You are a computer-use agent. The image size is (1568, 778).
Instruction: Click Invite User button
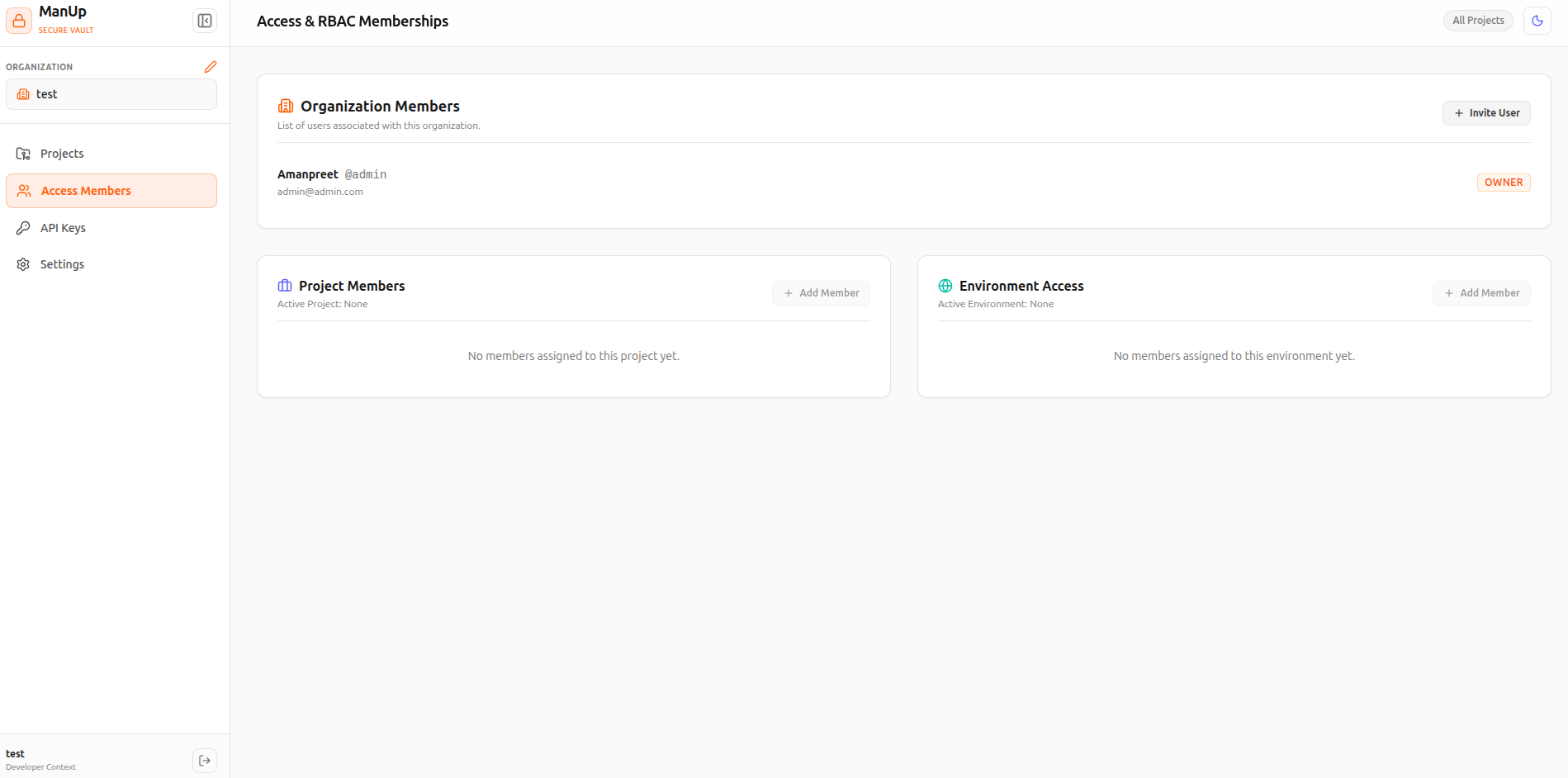[1486, 113]
